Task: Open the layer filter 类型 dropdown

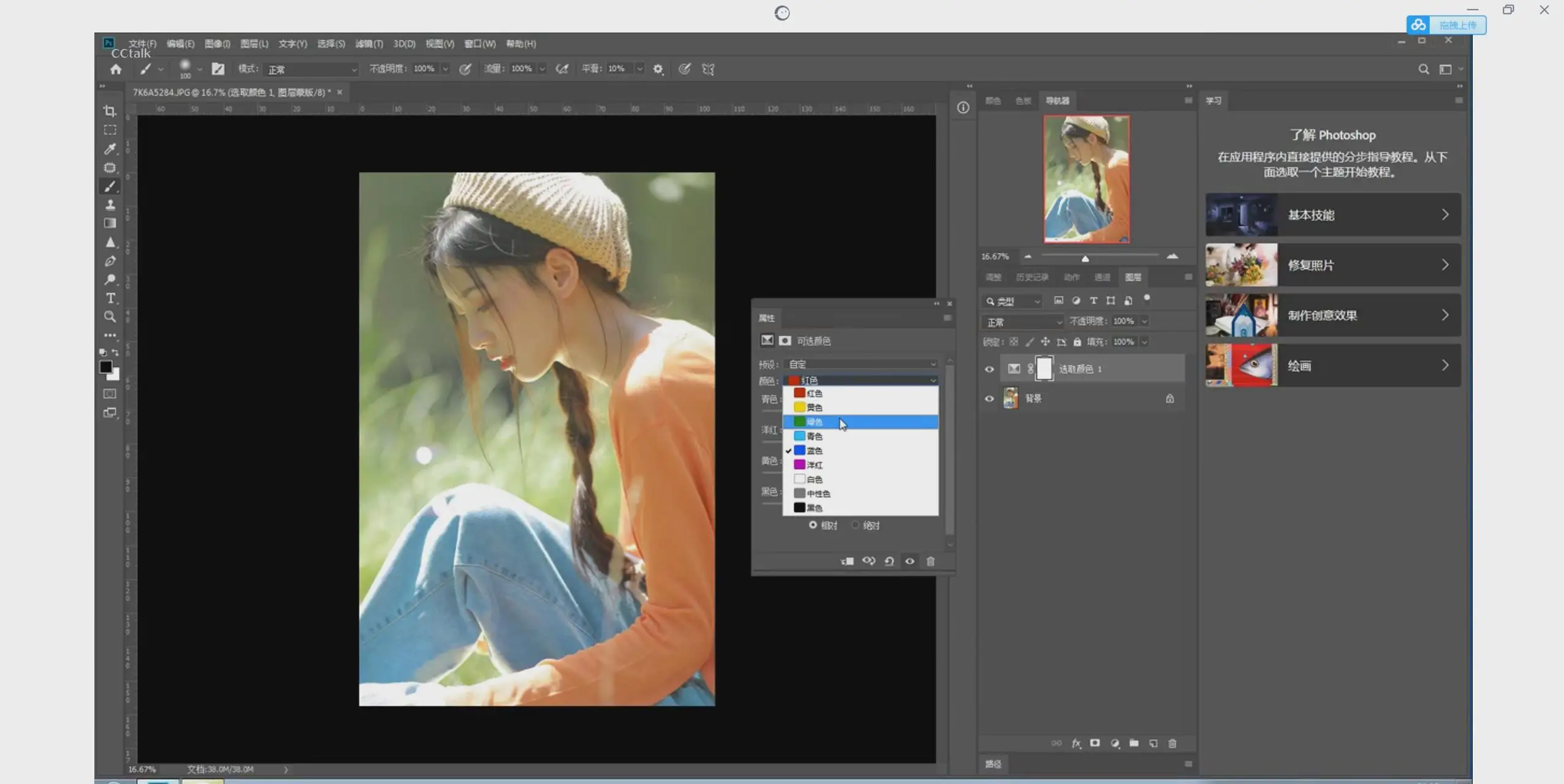Action: 1012,301
